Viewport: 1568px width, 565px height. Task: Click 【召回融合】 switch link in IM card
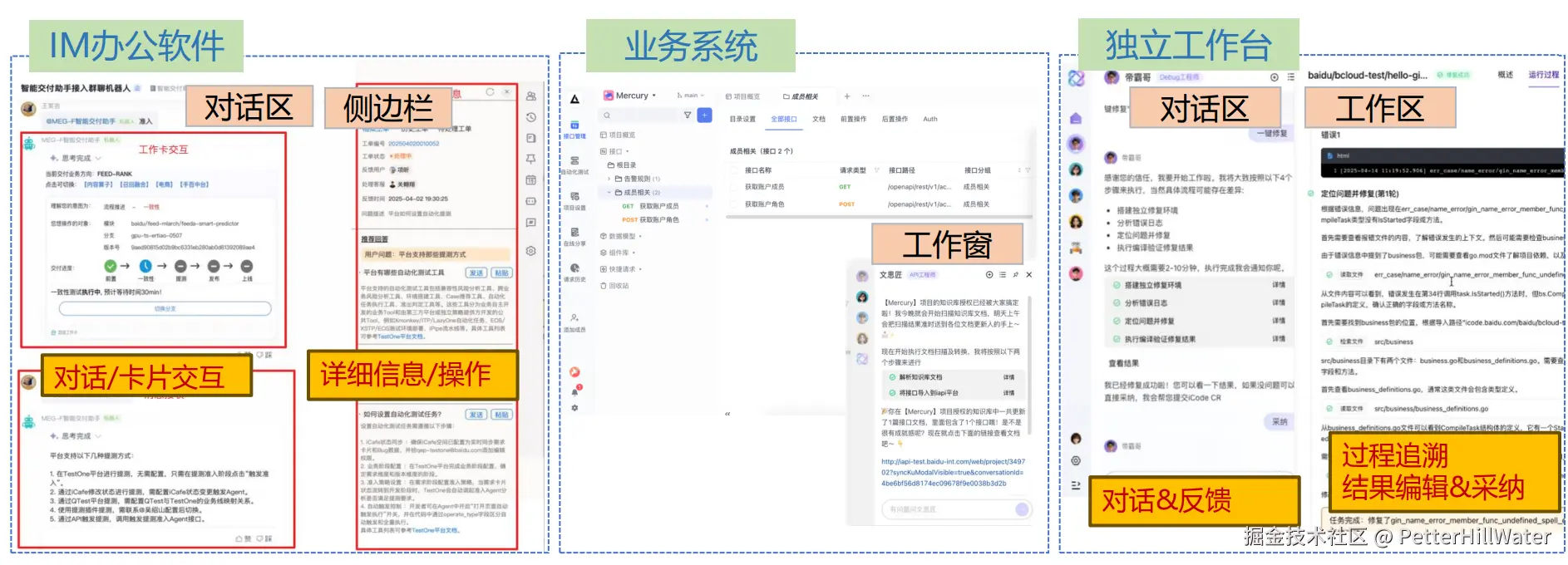point(133,184)
